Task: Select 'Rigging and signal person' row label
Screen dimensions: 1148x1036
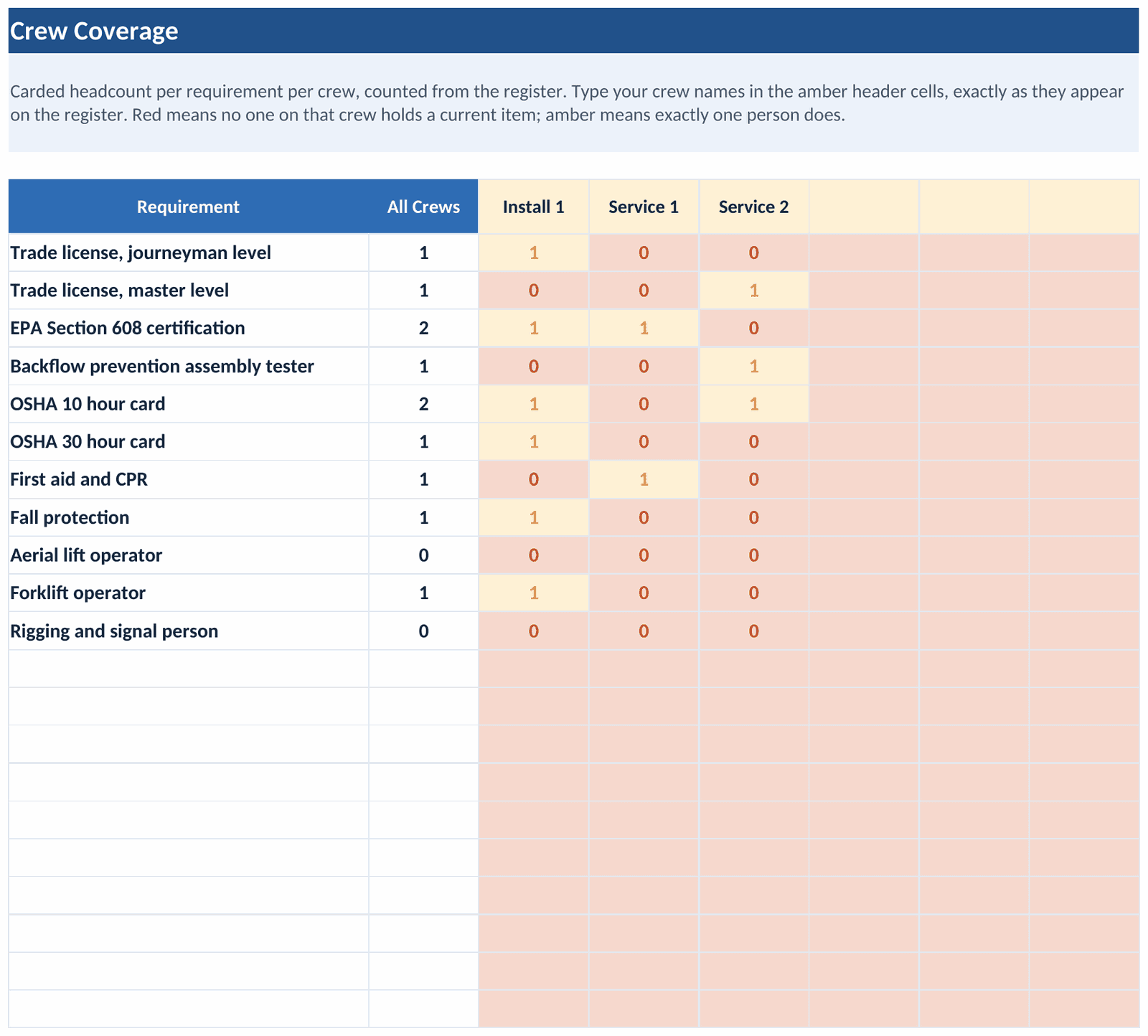Action: tap(189, 631)
